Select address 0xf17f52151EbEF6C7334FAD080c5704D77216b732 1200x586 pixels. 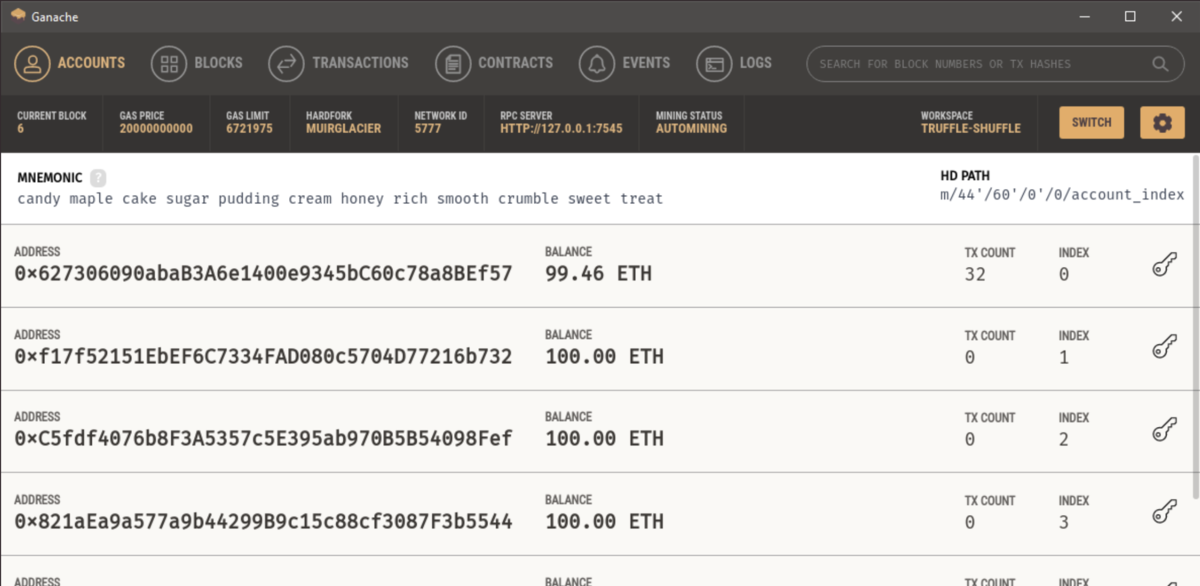point(264,357)
